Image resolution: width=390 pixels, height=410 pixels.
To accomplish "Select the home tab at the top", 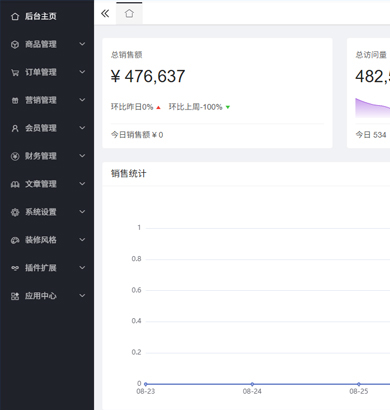I will click(129, 13).
